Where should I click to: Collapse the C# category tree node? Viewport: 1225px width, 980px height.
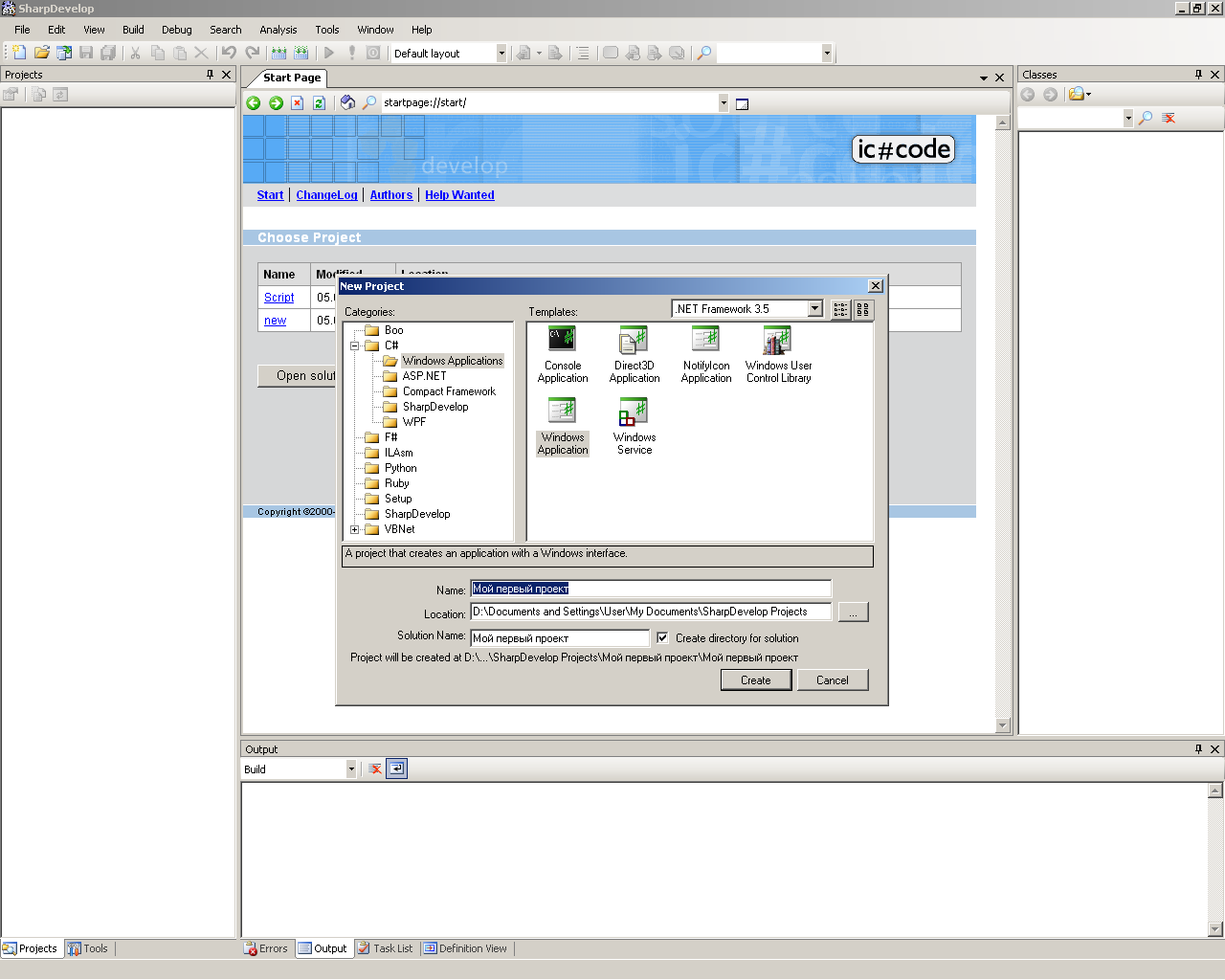point(354,345)
